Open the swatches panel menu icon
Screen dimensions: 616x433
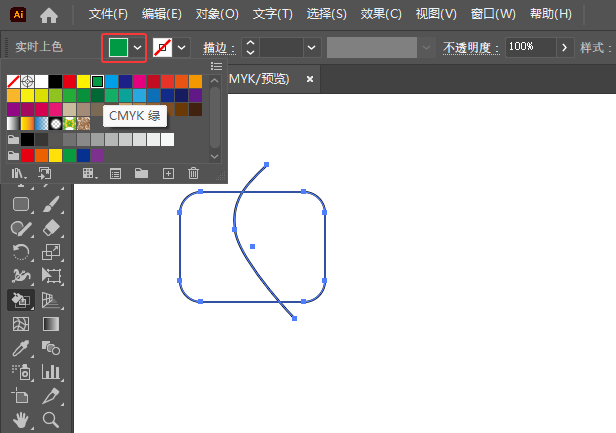pos(216,66)
